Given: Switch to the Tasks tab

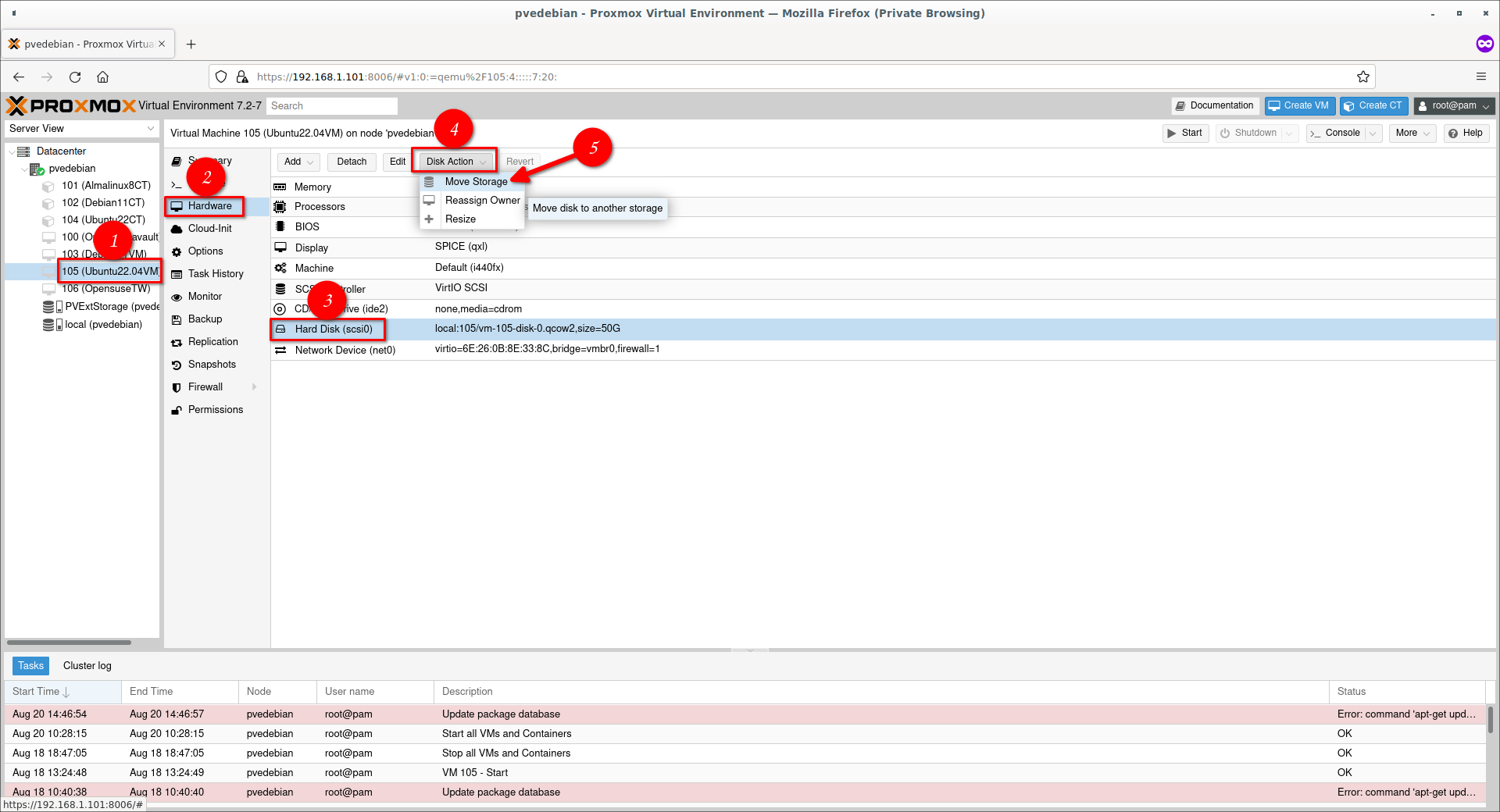Looking at the screenshot, I should pos(30,666).
